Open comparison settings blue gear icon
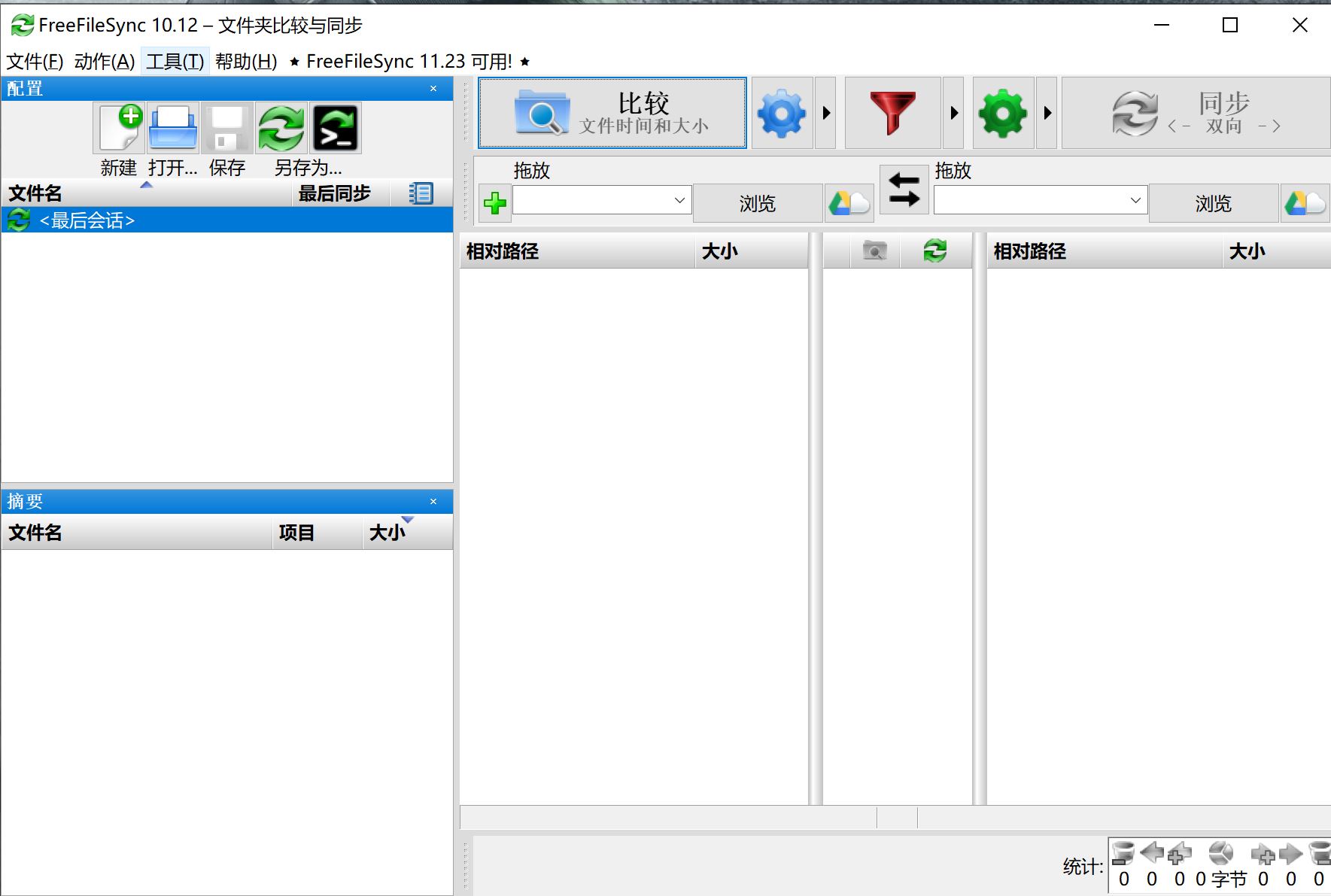1331x896 pixels. point(782,113)
